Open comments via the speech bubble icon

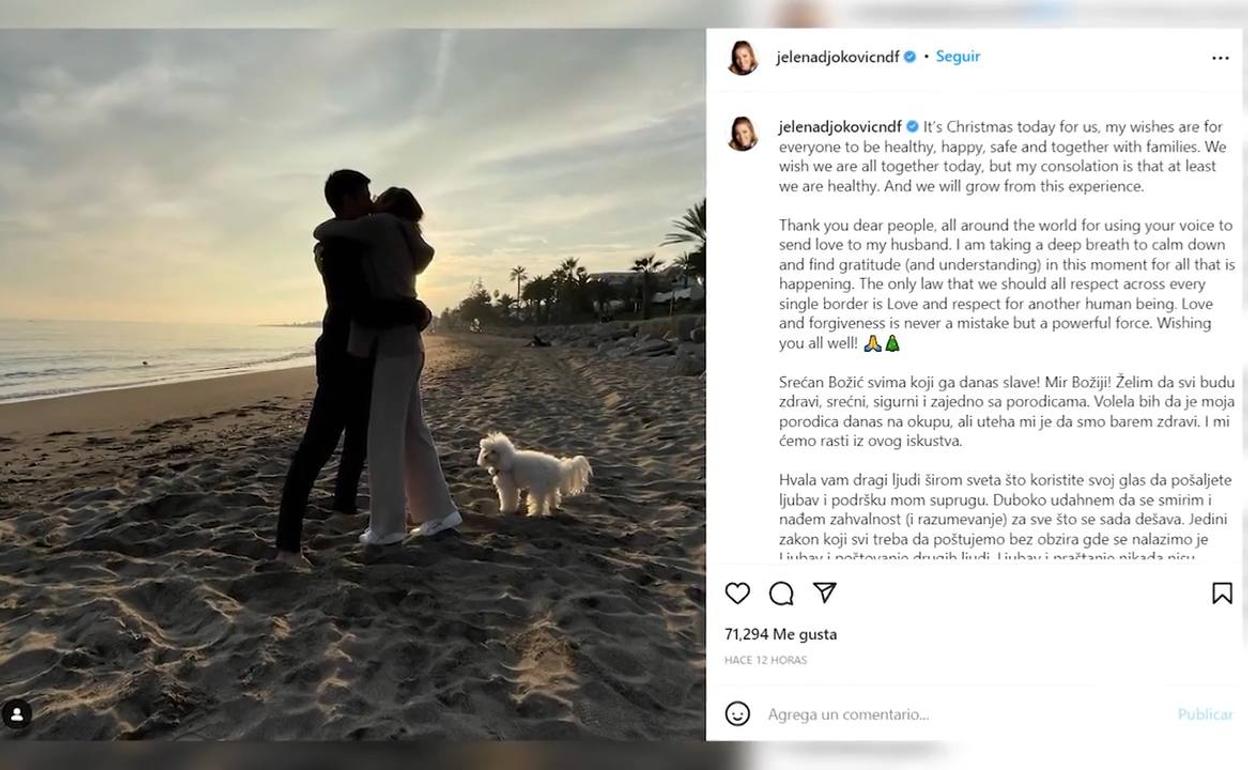click(781, 593)
